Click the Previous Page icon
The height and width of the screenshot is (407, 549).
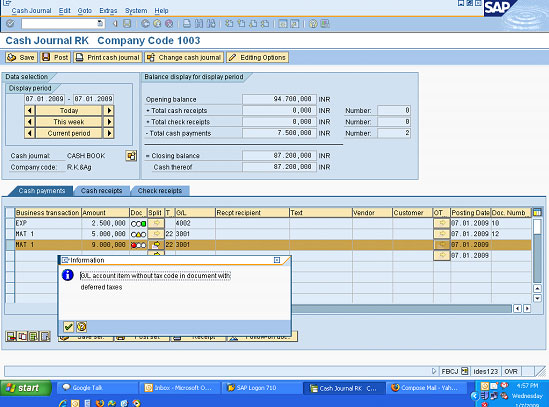241,23
